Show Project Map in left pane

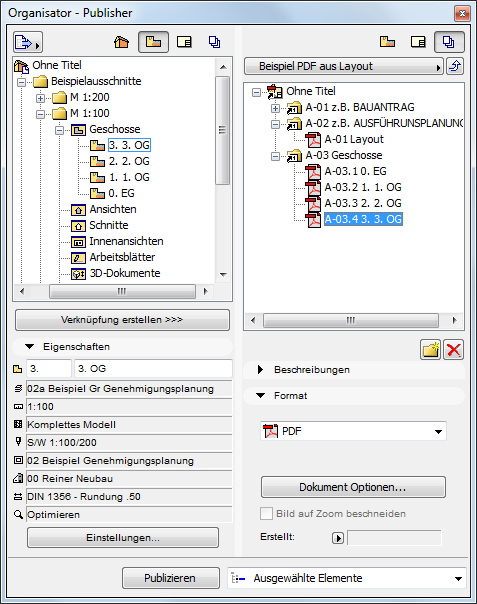121,42
